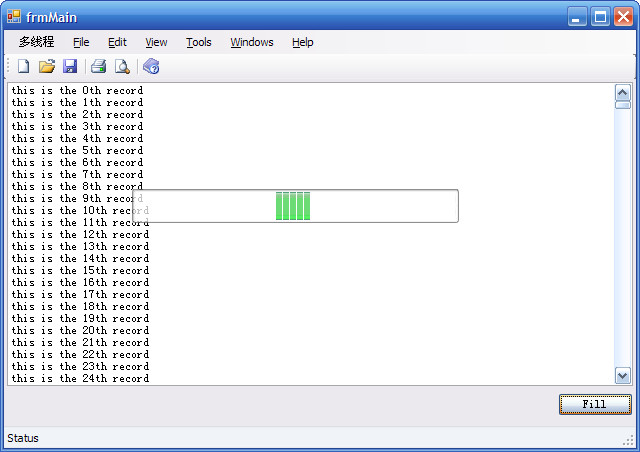Image resolution: width=640 pixels, height=452 pixels.
Task: Click the frmMain window title icon
Action: [14, 17]
